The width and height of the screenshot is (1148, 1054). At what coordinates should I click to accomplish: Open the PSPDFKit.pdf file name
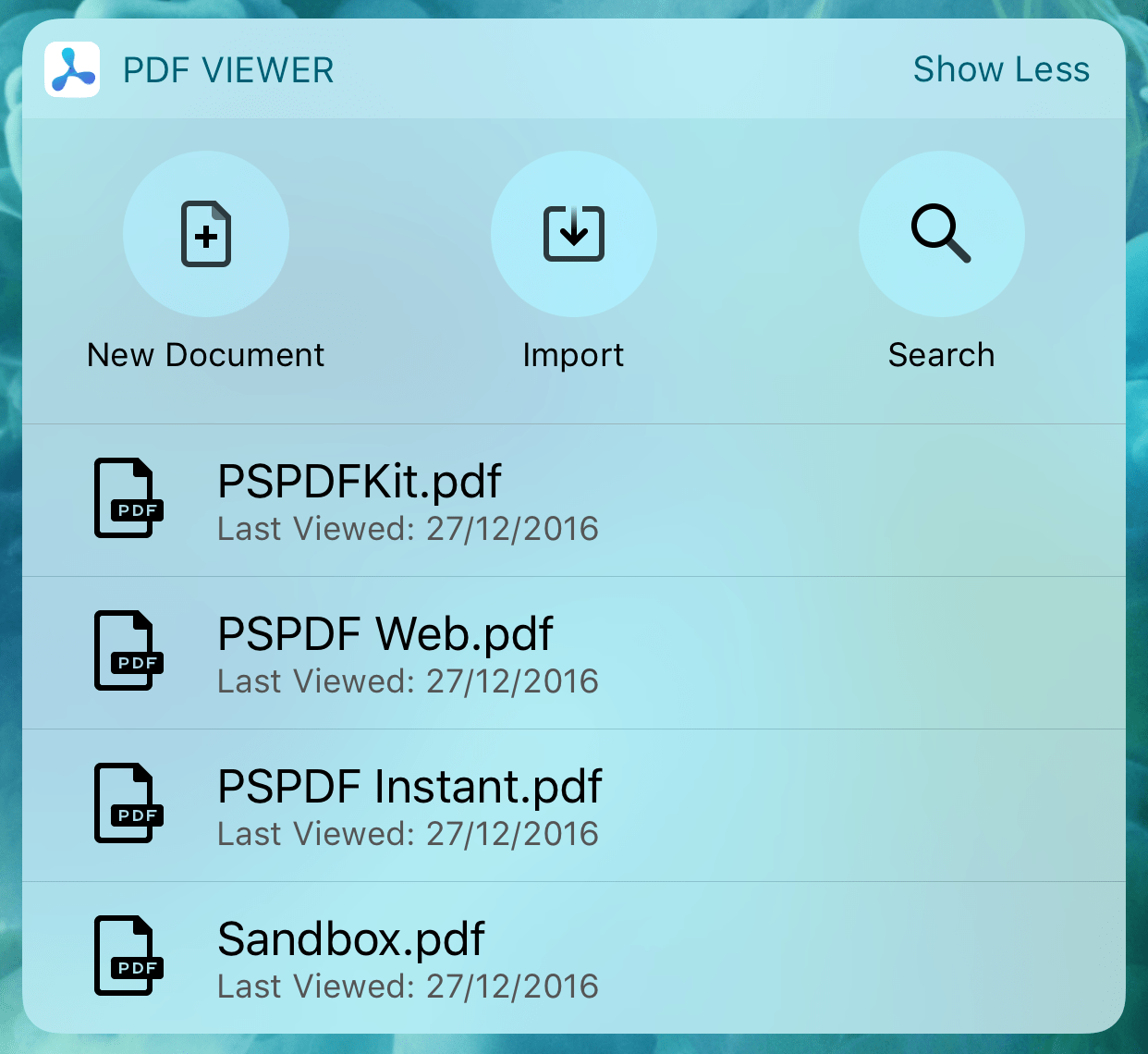pyautogui.click(x=359, y=481)
